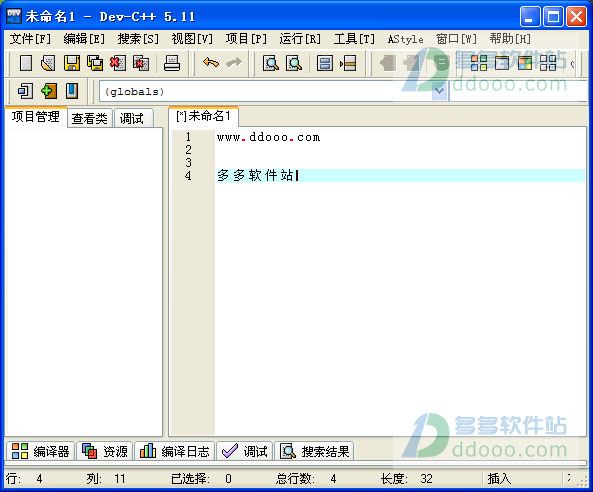The height and width of the screenshot is (492, 593).
Task: Click the Save All toolbar icon
Action: [x=95, y=63]
